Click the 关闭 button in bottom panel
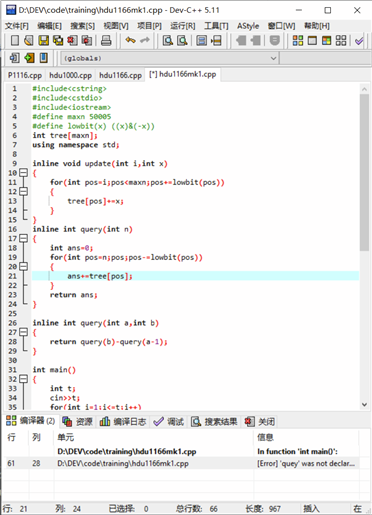The width and height of the screenshot is (372, 515). 260,422
